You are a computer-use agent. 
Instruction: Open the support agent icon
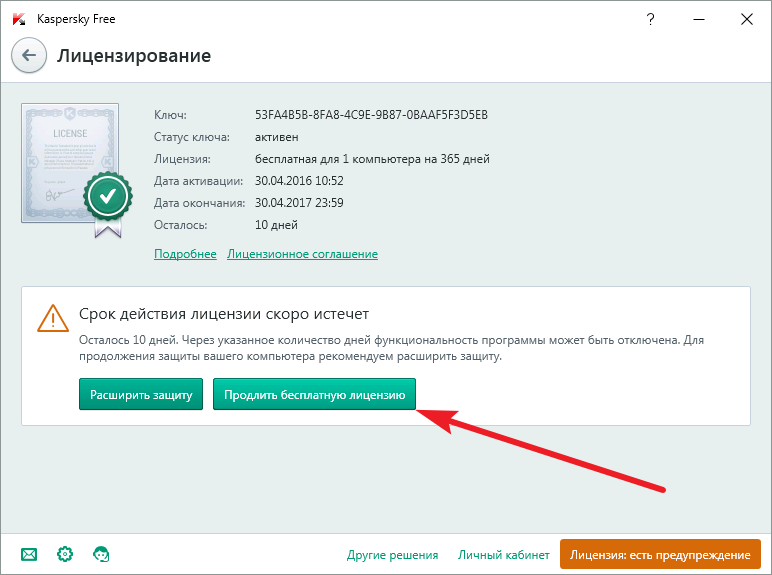click(101, 554)
